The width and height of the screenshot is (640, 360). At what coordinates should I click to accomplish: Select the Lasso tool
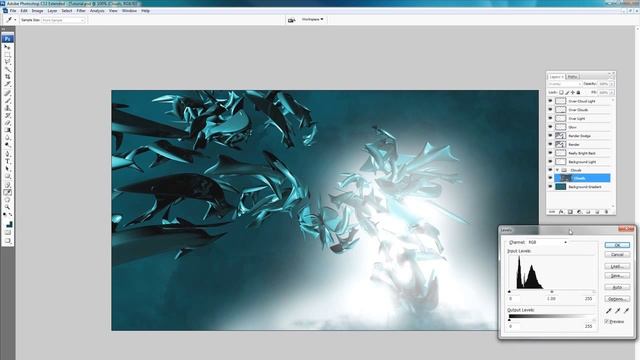pos(7,61)
